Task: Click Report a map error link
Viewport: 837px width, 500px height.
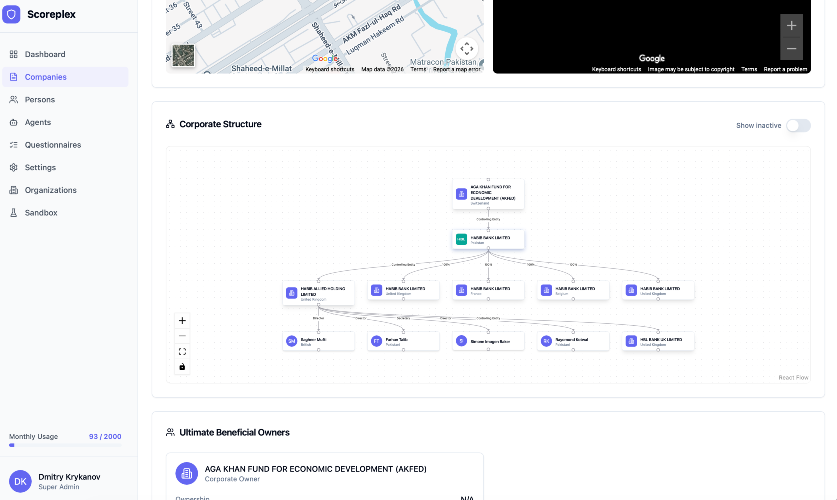Action: tap(456, 69)
